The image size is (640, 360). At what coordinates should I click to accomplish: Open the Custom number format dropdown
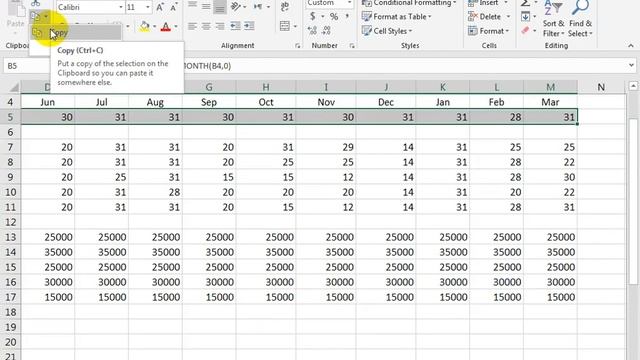tap(349, 3)
